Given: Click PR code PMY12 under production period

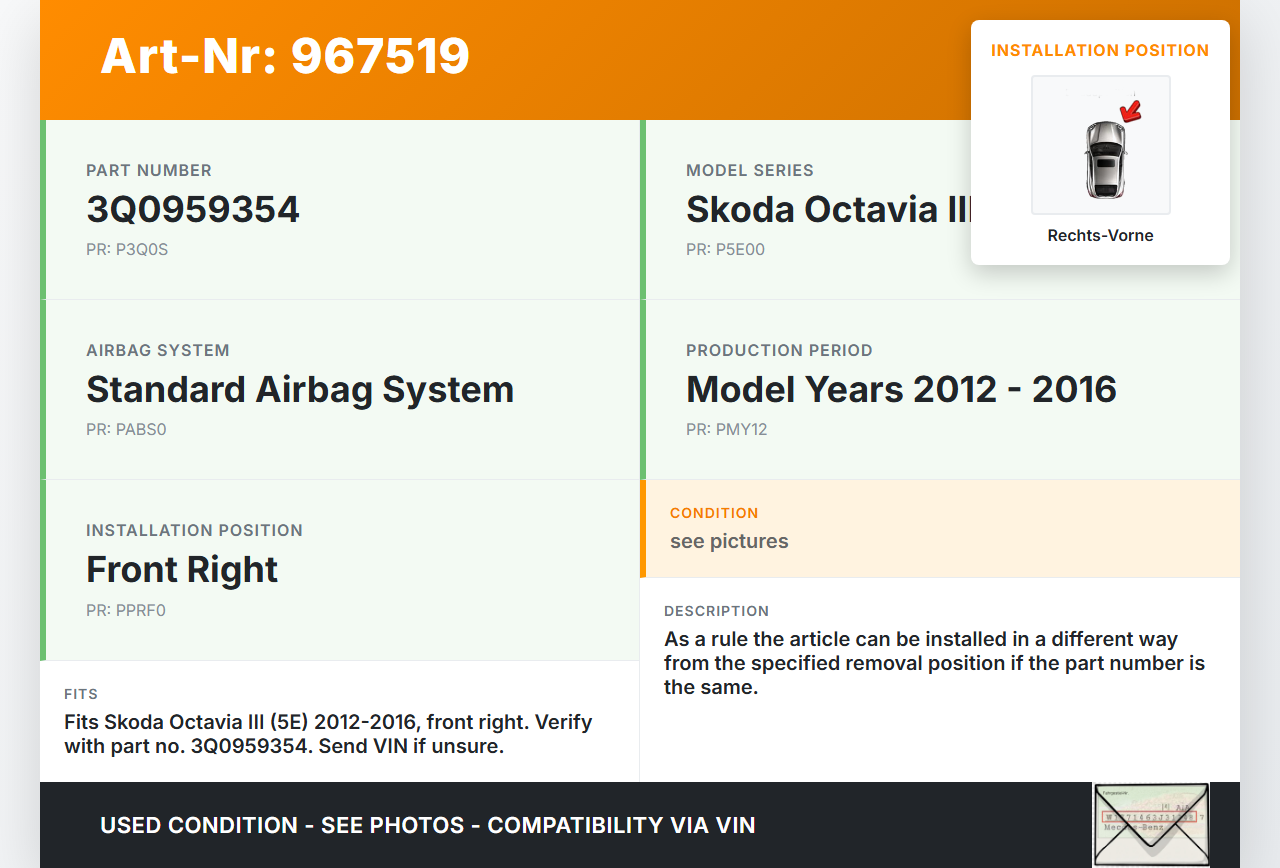Looking at the screenshot, I should (726, 430).
